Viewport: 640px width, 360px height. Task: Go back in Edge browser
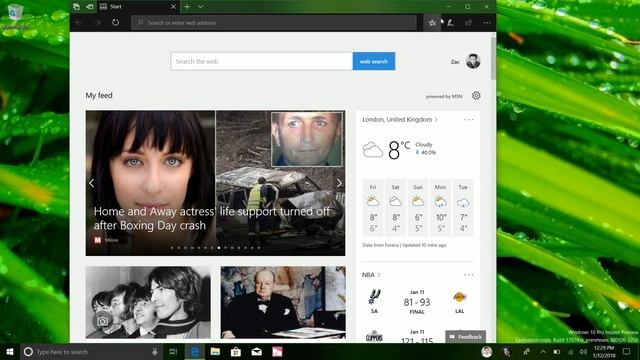coord(79,22)
